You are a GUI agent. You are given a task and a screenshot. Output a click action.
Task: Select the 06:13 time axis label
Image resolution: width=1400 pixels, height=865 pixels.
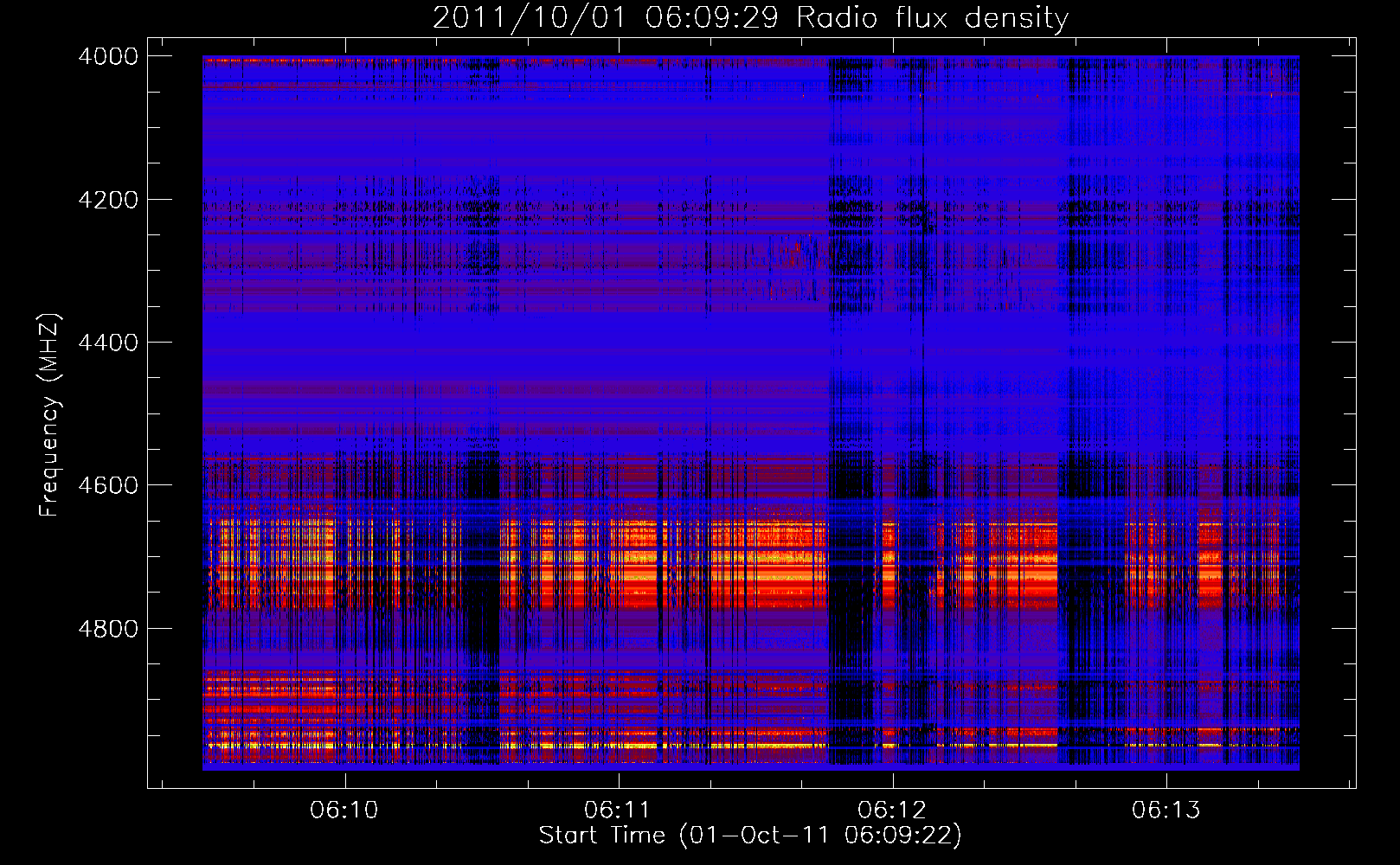pyautogui.click(x=1166, y=810)
